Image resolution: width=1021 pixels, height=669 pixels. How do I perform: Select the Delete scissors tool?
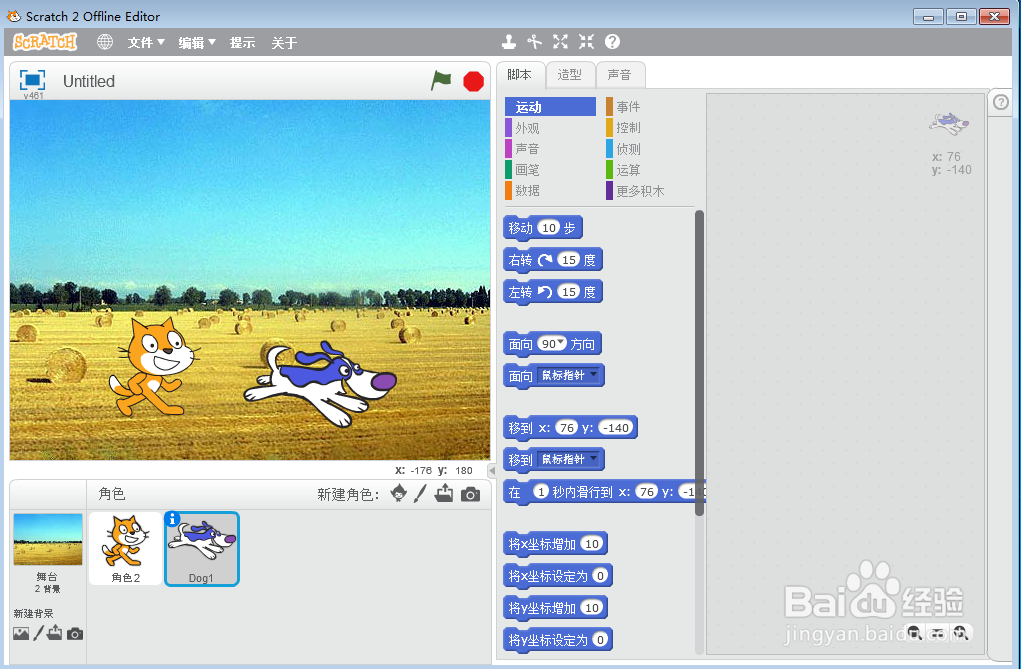point(535,42)
